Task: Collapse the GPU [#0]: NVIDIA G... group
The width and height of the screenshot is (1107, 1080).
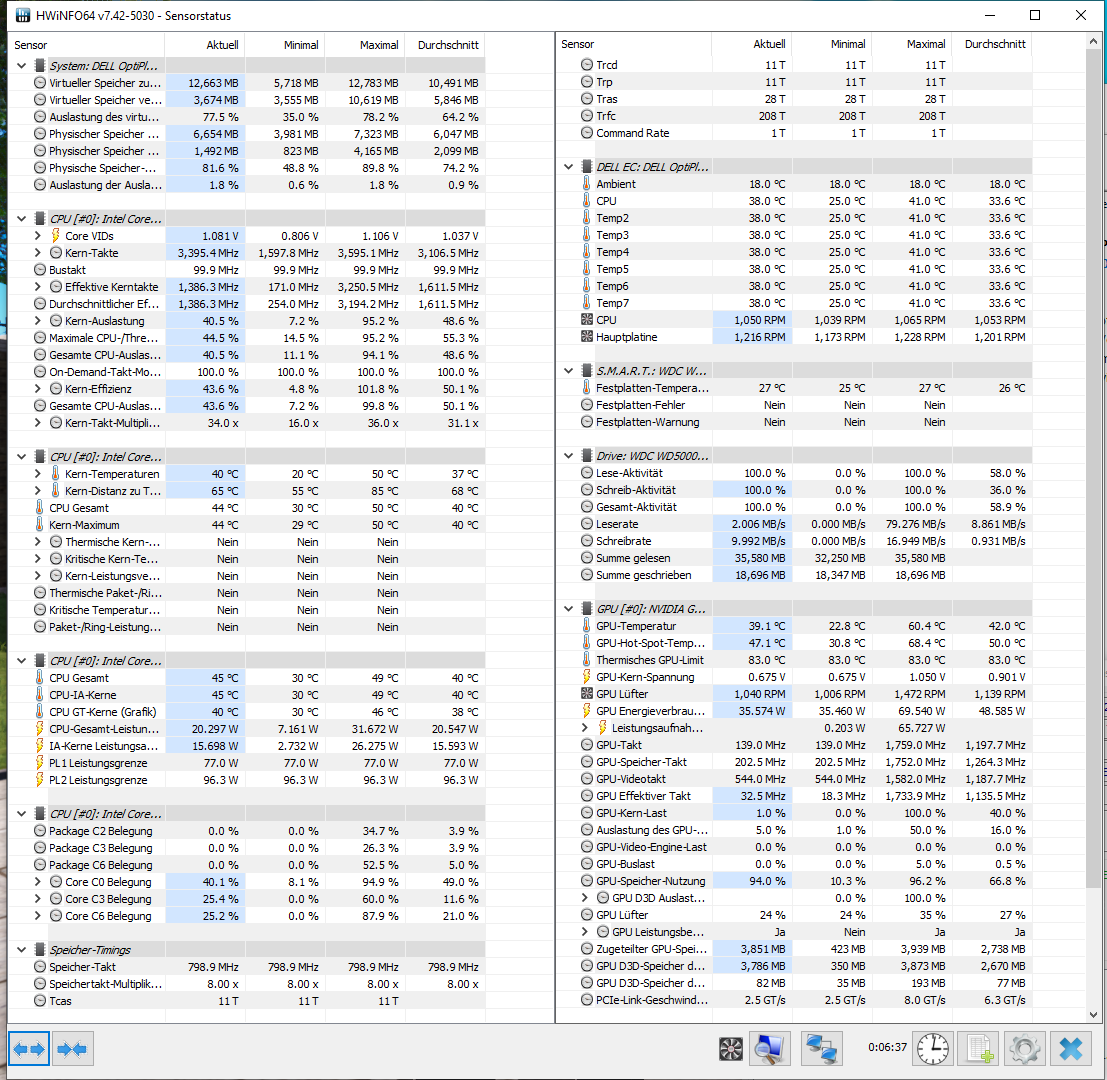Action: click(568, 608)
